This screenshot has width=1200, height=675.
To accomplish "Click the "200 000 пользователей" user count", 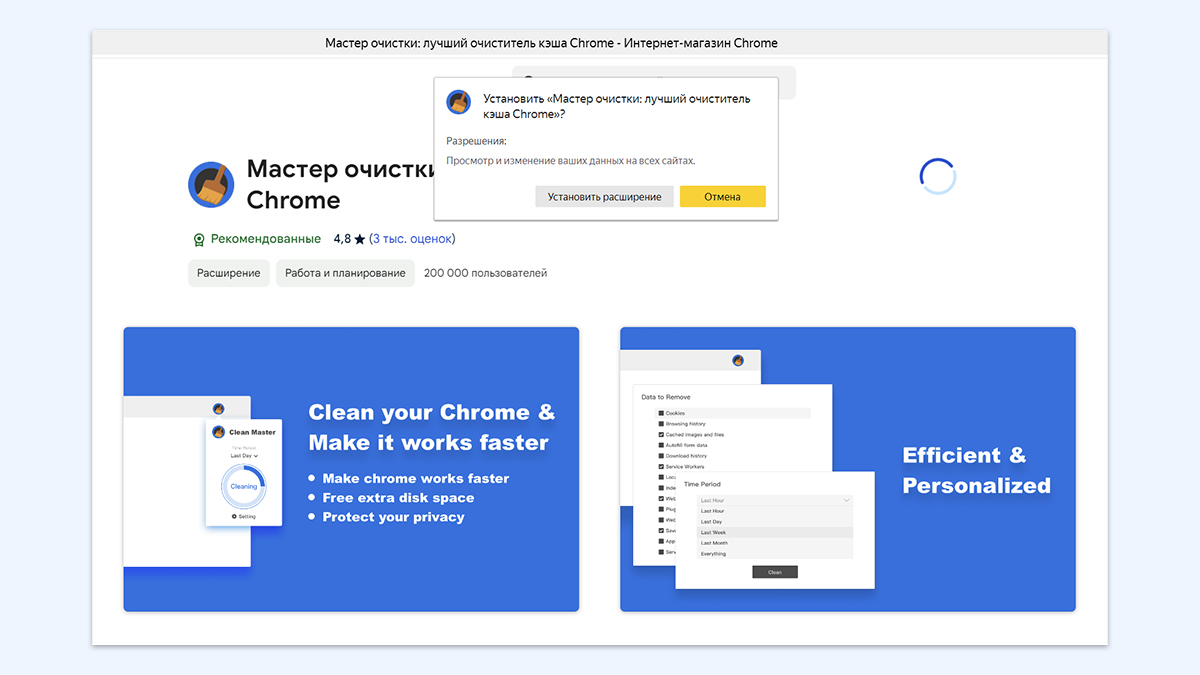I will pyautogui.click(x=485, y=273).
